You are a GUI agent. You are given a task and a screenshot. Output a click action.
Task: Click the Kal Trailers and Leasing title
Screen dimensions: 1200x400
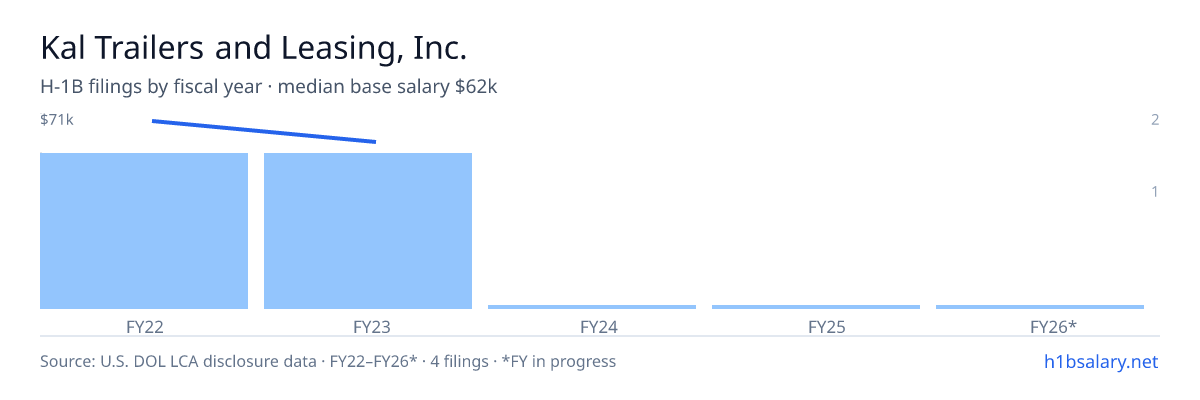tap(254, 48)
